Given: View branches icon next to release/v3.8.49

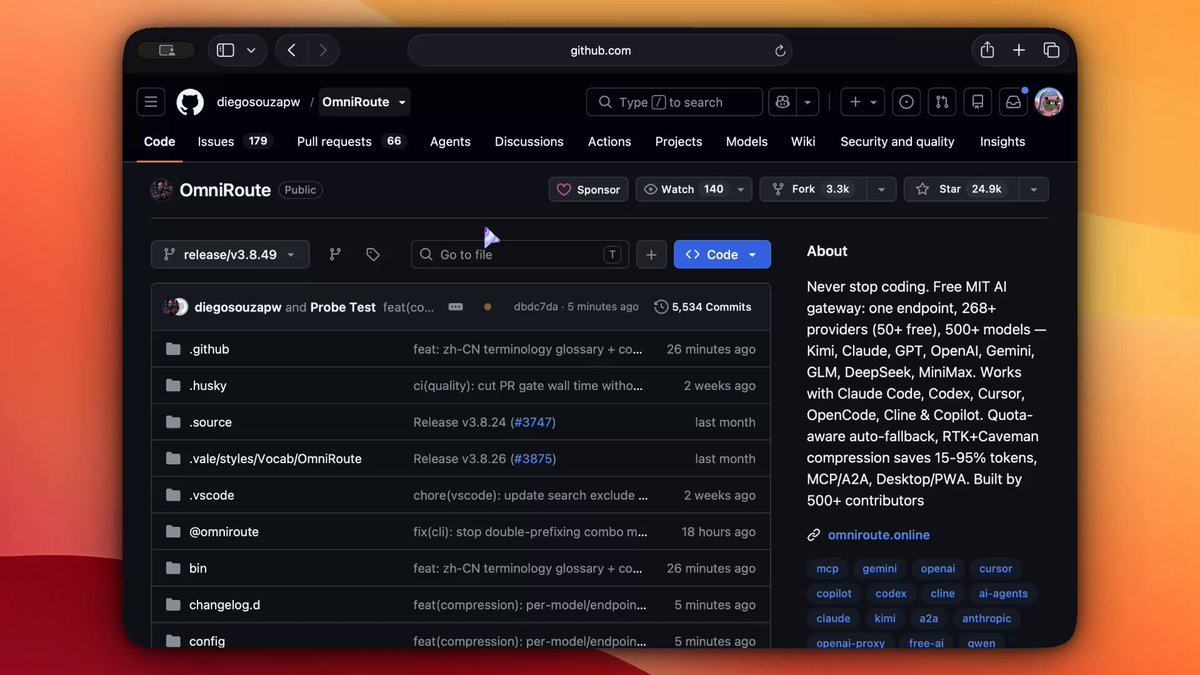Looking at the screenshot, I should click(x=336, y=255).
